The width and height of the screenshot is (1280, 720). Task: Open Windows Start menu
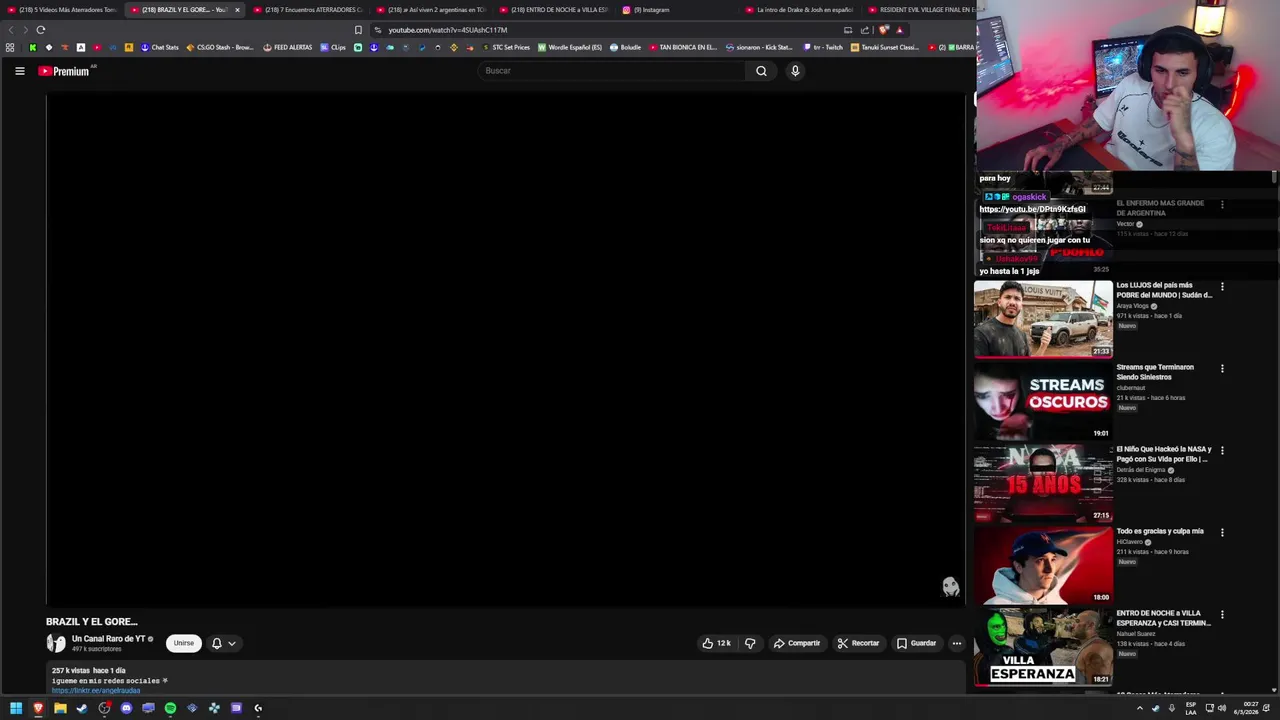point(16,708)
